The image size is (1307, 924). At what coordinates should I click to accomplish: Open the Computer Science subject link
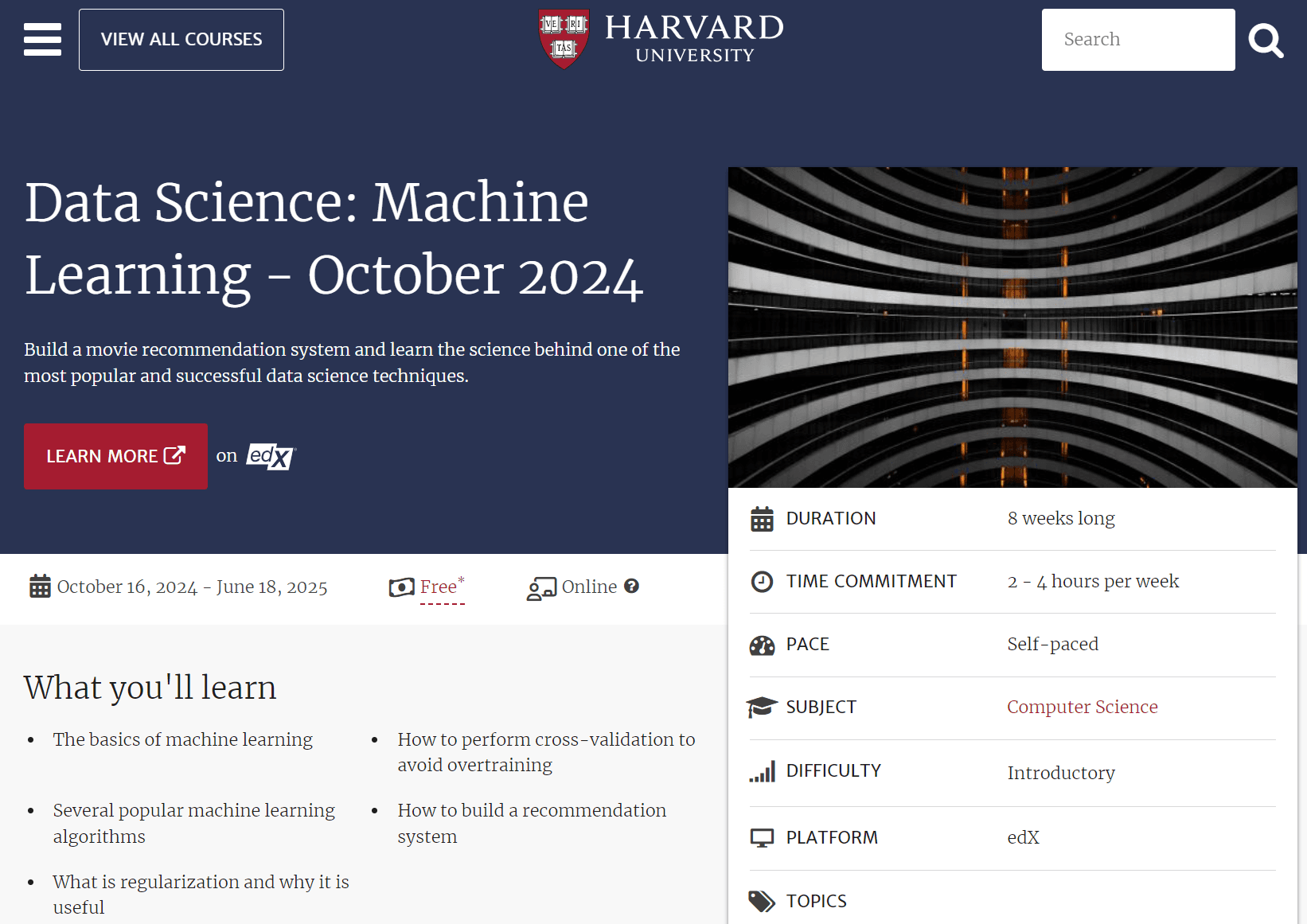1082,707
